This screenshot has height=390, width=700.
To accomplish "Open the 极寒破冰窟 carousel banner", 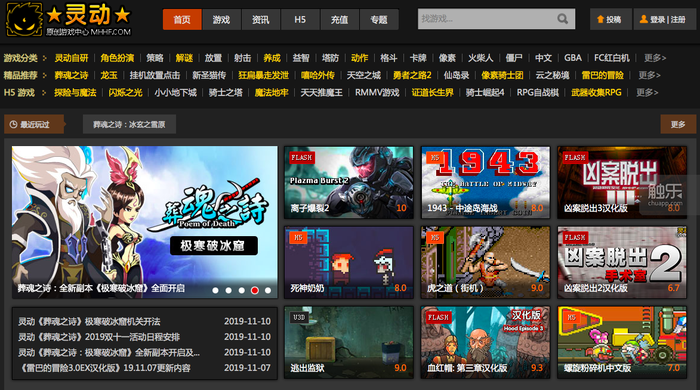I will point(145,222).
